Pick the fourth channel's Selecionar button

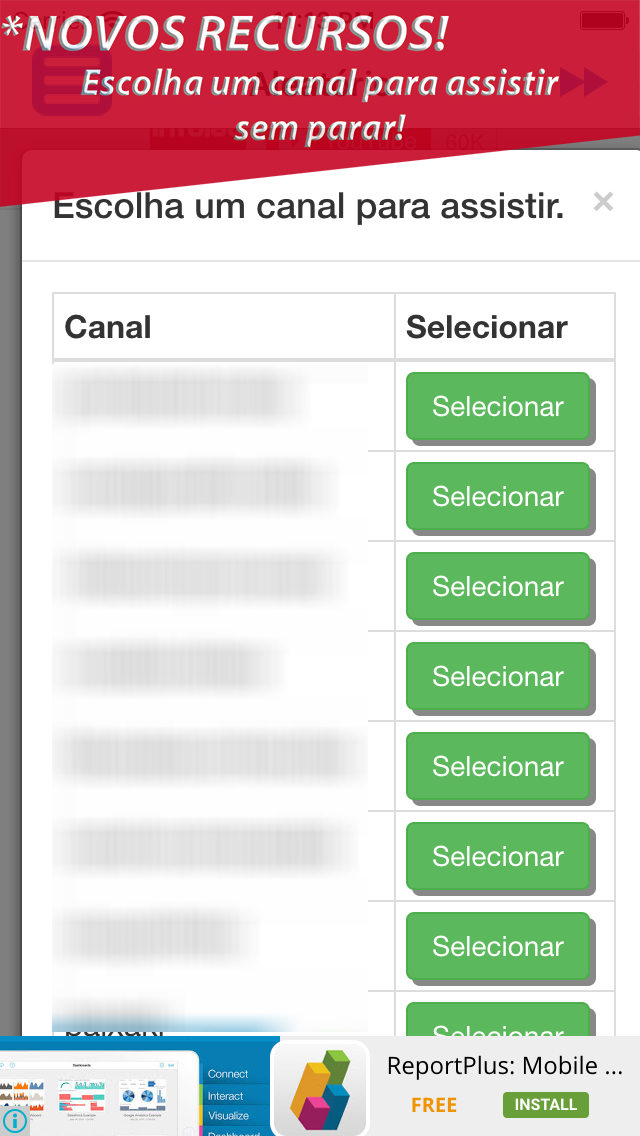[497, 676]
